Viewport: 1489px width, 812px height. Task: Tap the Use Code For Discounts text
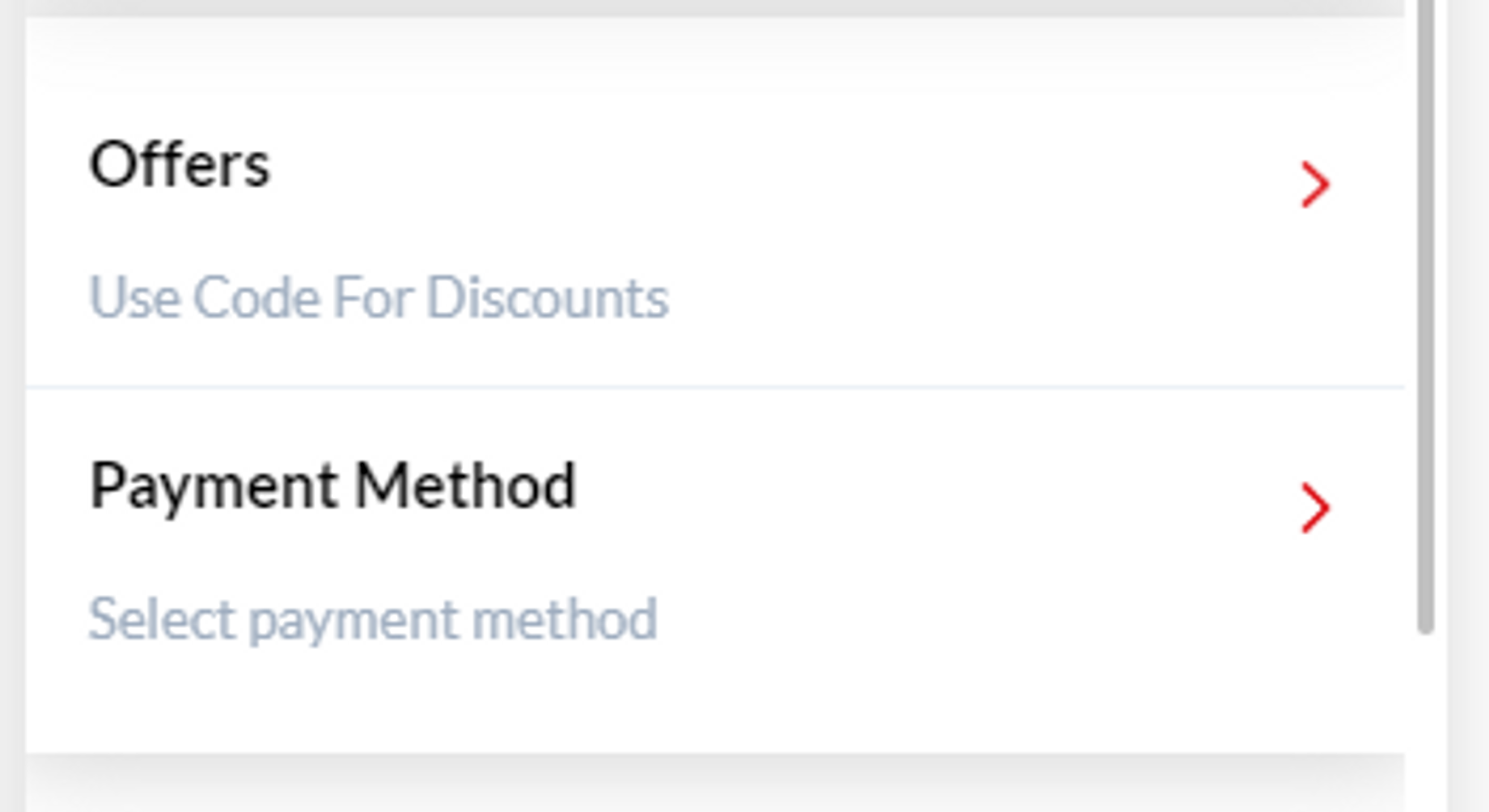(x=378, y=298)
